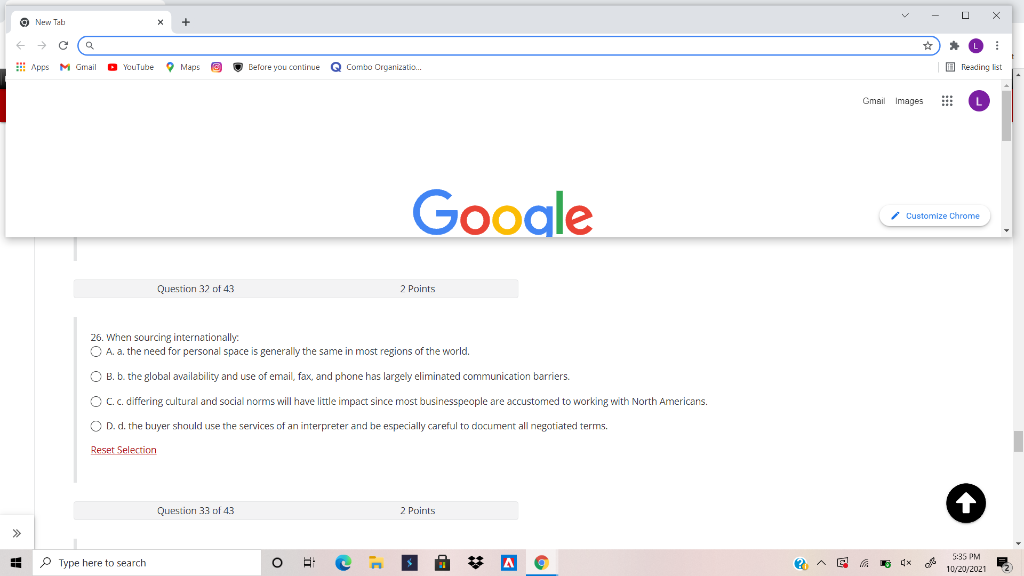Click inside the Google search bar

coord(500,45)
